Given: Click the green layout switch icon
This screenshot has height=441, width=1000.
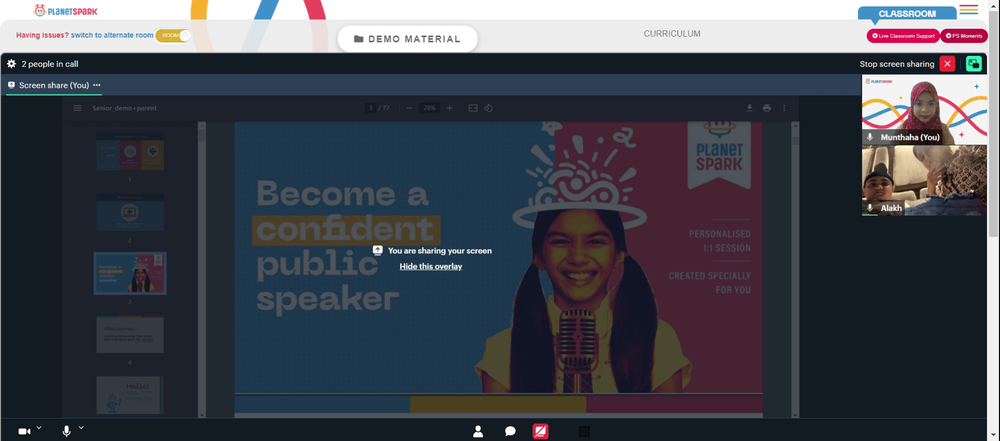Looking at the screenshot, I should (974, 64).
